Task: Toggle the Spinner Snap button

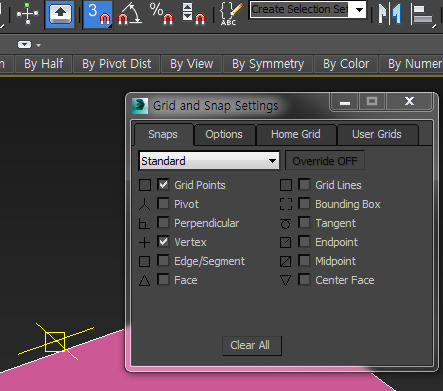Action: [x=193, y=14]
